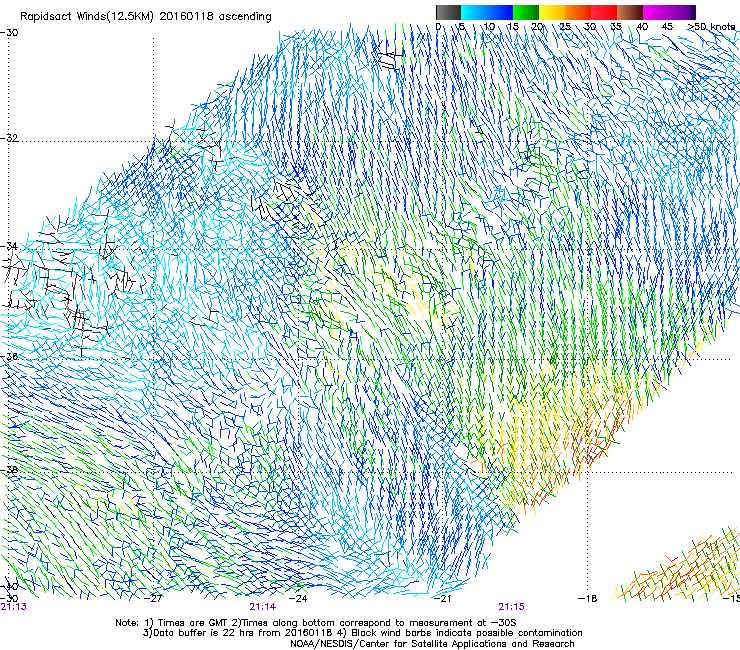Viewport: 740px width, 650px height.
Task: Click the legend tick label '25'
Action: 565,26
